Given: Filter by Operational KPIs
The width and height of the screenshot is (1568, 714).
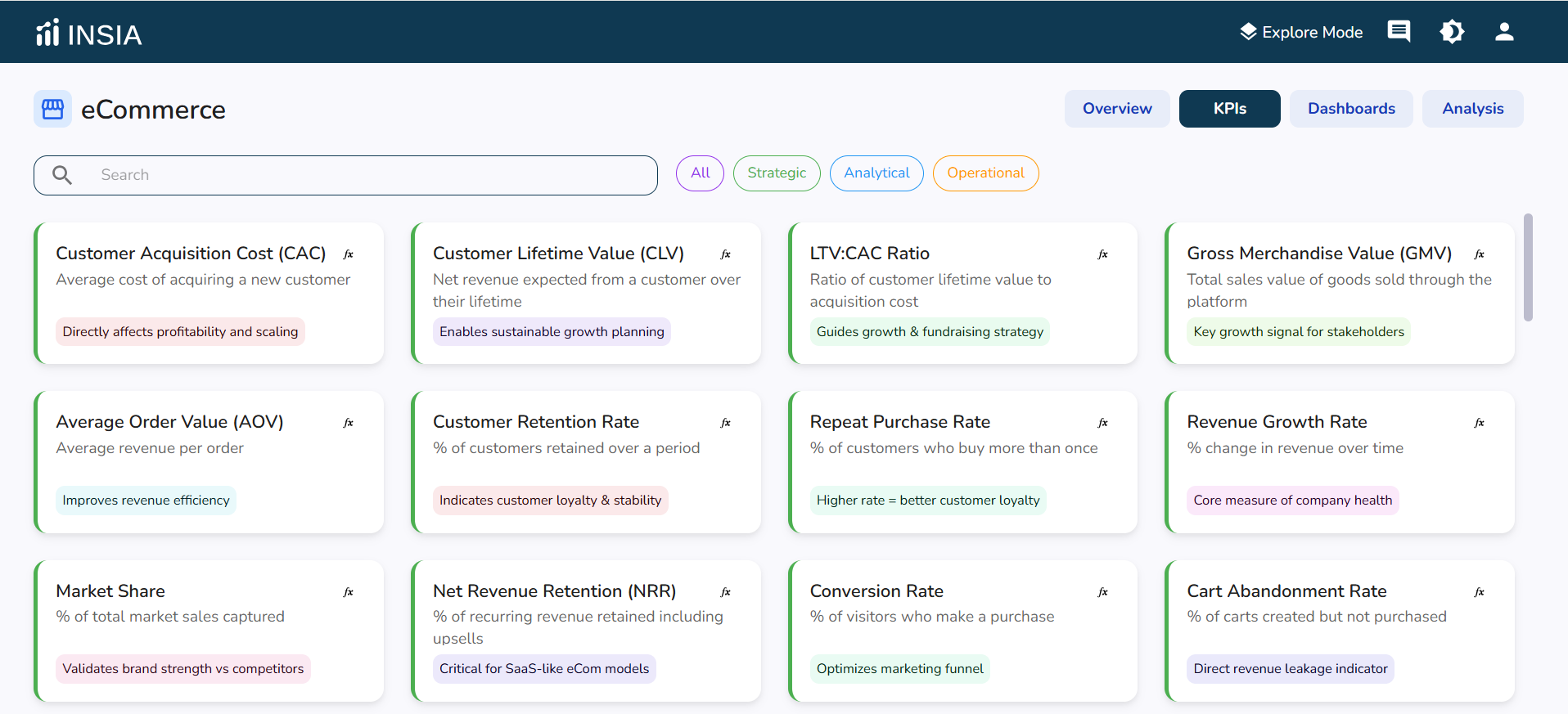Looking at the screenshot, I should pyautogui.click(x=986, y=173).
